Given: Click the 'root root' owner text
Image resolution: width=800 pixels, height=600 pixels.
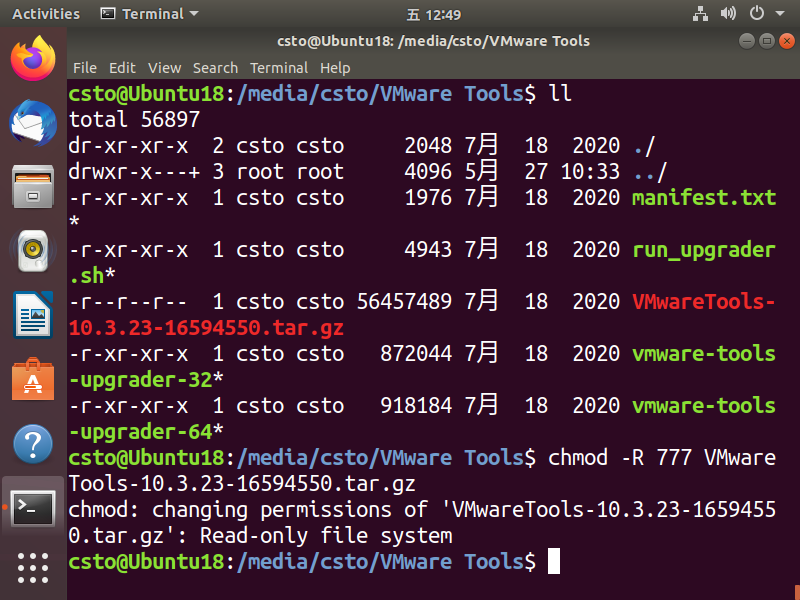Looking at the screenshot, I should (290, 171).
